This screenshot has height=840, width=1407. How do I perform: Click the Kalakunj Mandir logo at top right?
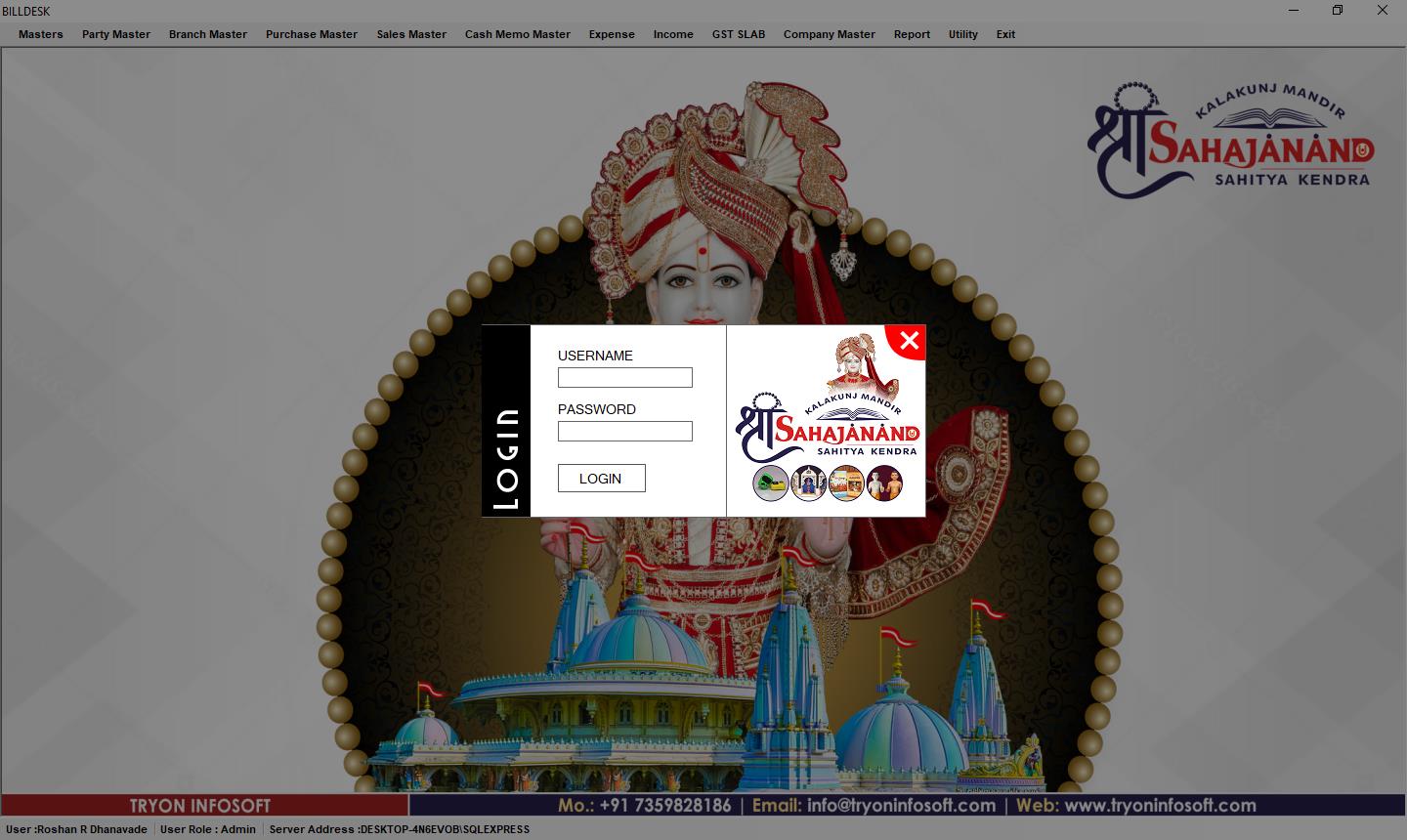[1229, 142]
